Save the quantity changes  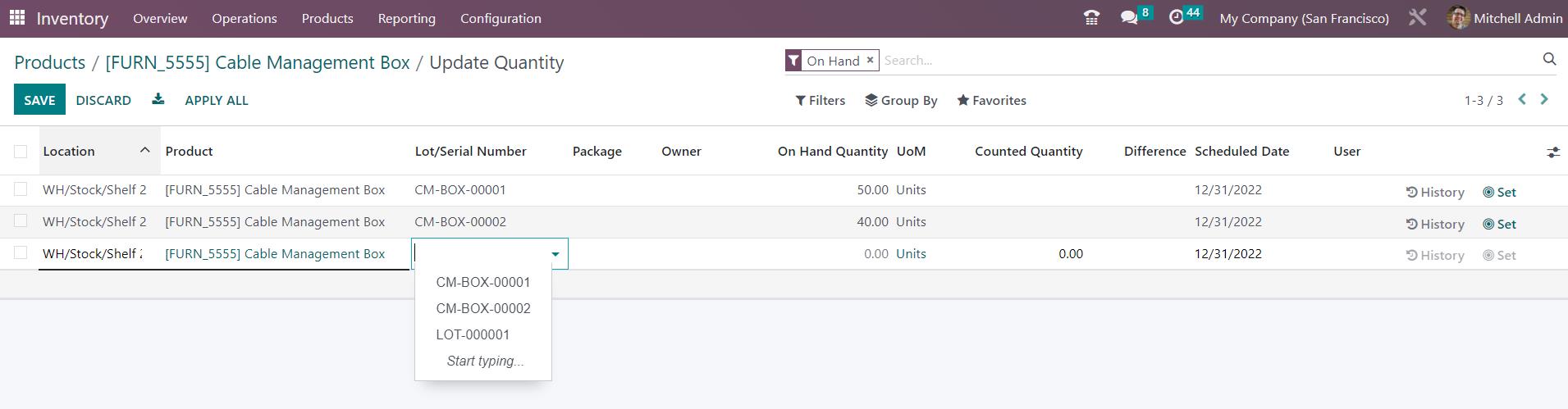tap(39, 100)
